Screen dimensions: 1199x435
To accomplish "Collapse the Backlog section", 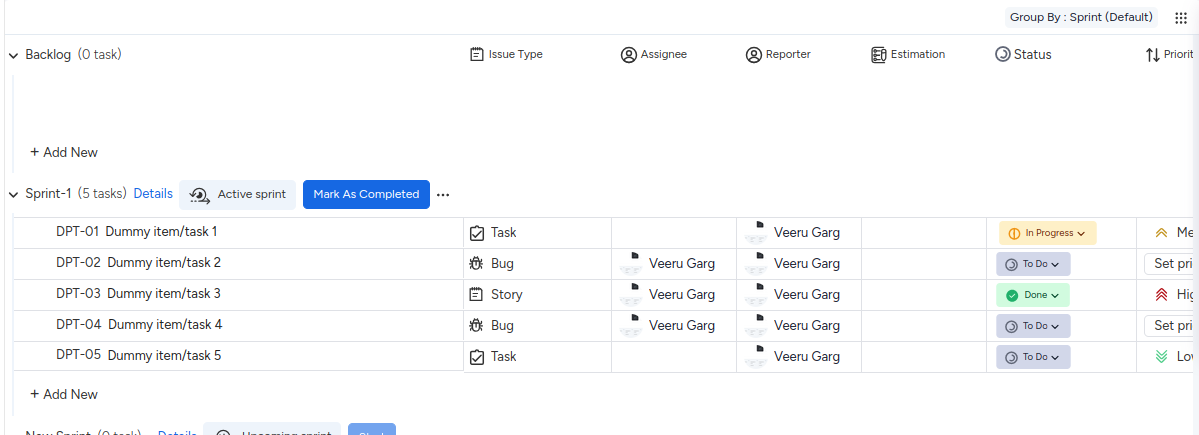I will [14, 56].
